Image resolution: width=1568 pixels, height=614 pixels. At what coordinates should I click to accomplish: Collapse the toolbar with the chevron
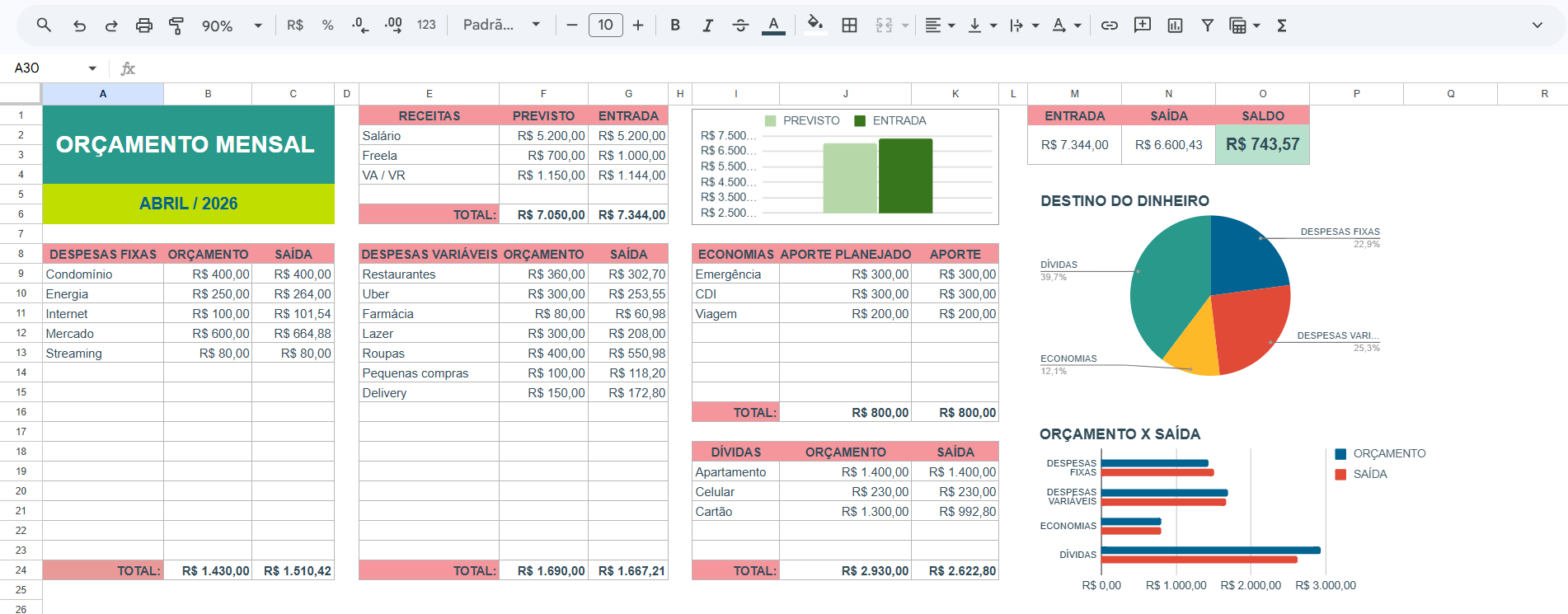click(1537, 26)
